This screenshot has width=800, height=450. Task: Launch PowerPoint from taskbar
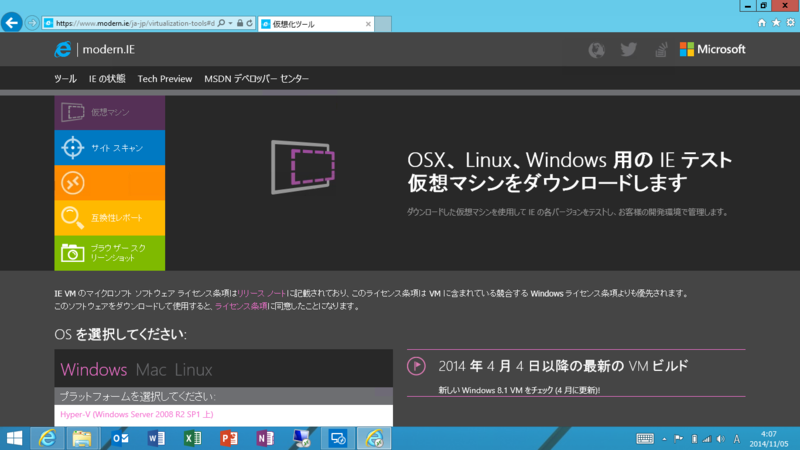[x=229, y=438]
